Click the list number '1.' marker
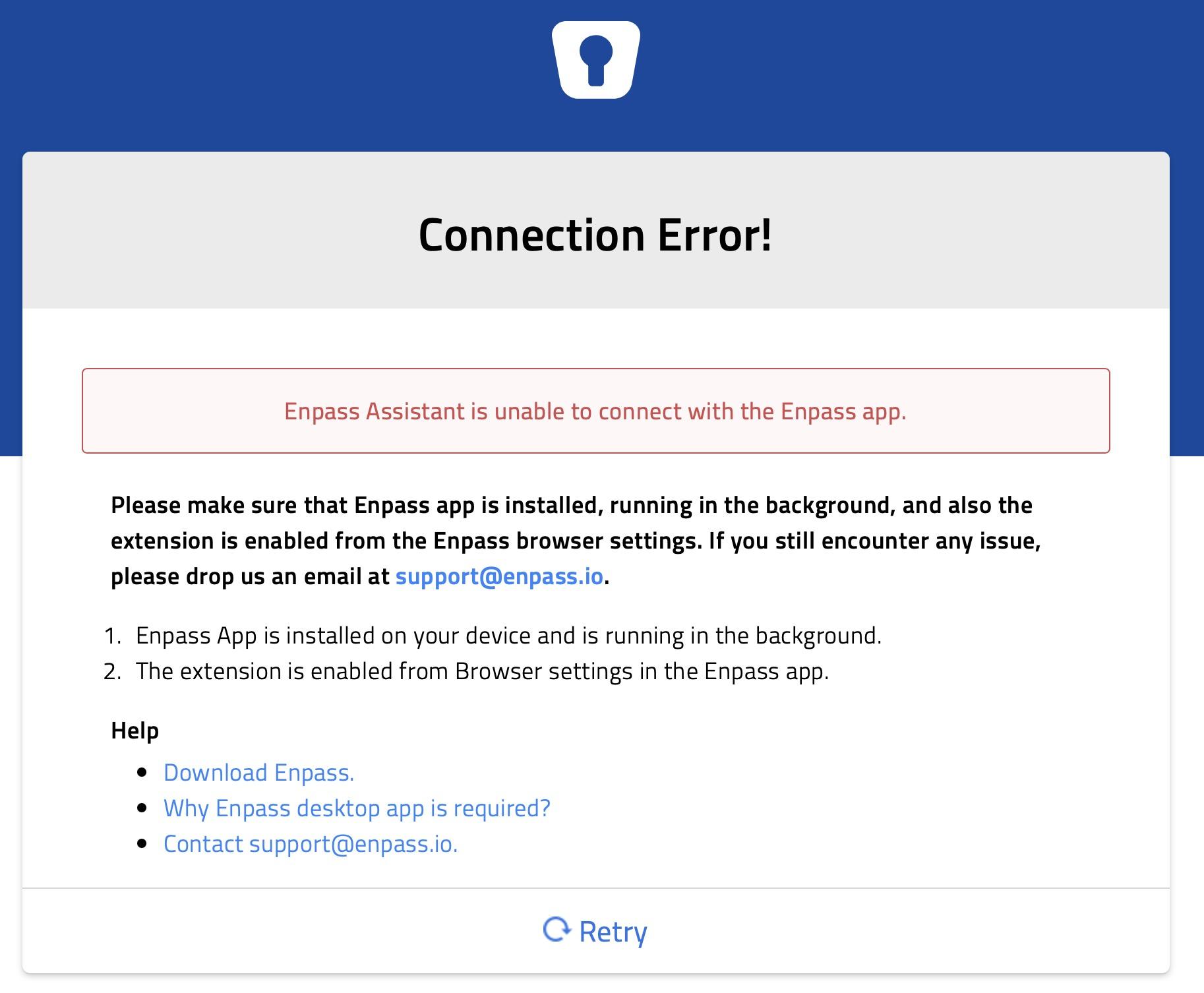This screenshot has height=993, width=1204. [x=113, y=636]
